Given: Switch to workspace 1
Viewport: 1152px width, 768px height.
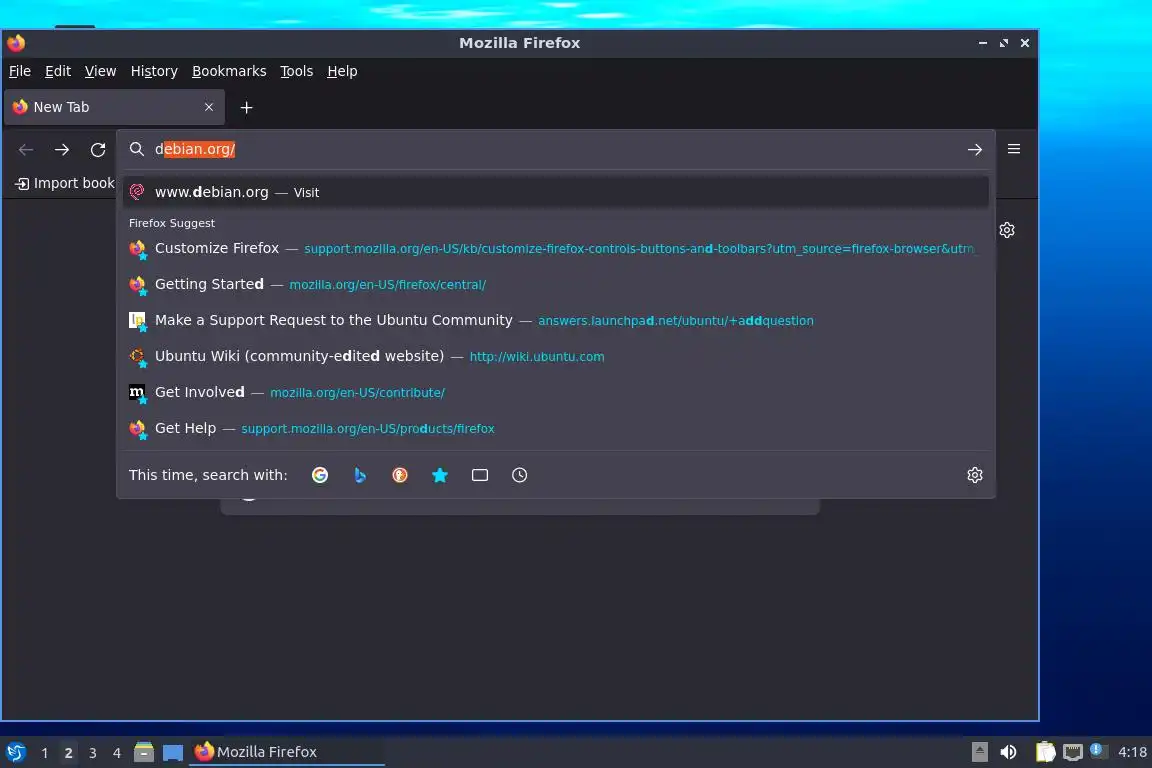Looking at the screenshot, I should (x=45, y=753).
